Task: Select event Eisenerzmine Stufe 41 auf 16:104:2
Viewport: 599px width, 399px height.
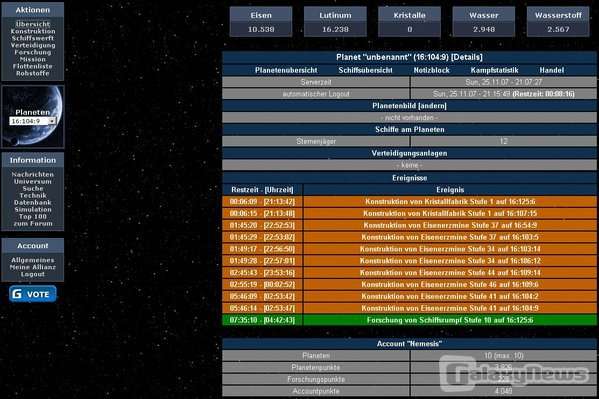Action: click(x=450, y=296)
